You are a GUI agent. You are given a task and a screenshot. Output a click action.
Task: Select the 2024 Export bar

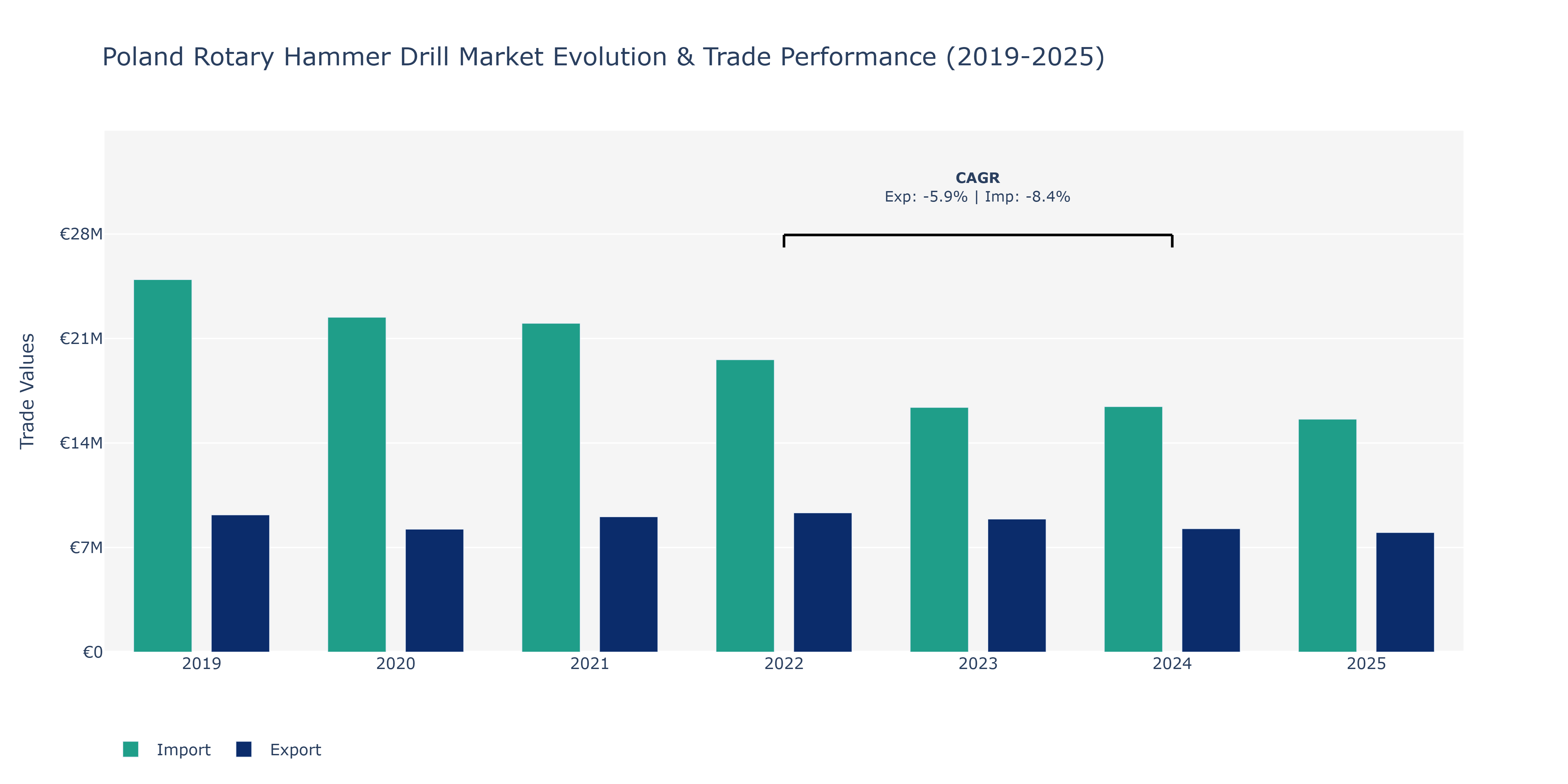(1211, 590)
